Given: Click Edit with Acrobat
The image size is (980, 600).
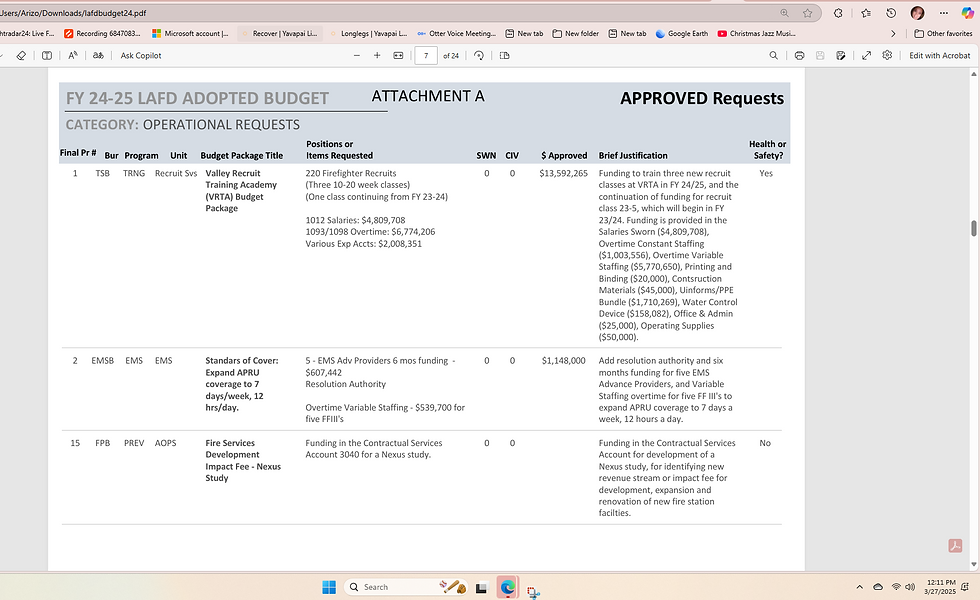Looking at the screenshot, I should tap(939, 56).
